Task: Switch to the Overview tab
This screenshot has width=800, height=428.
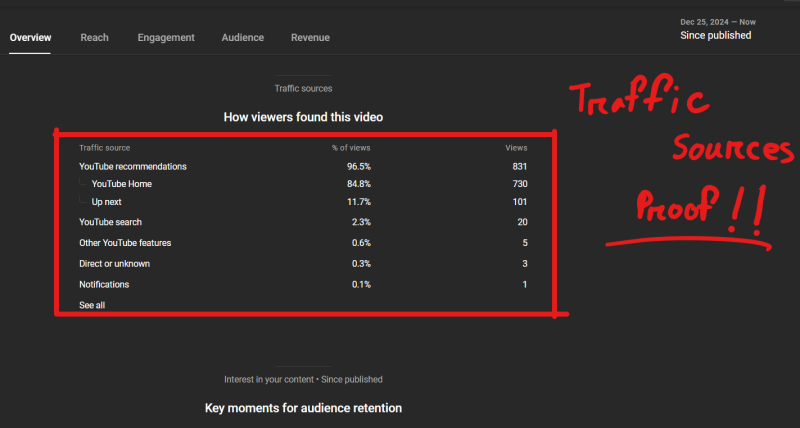Action: tap(30, 38)
